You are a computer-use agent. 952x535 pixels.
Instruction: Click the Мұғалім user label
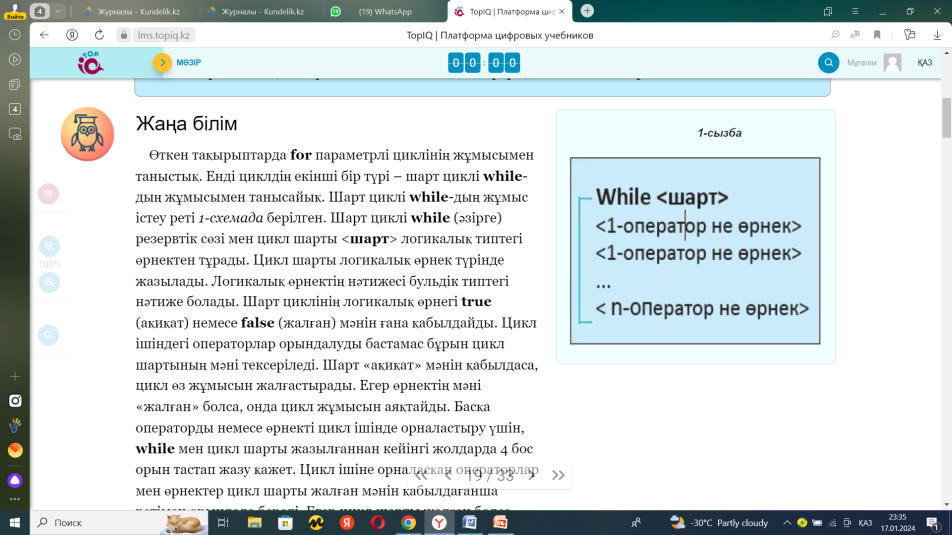862,63
